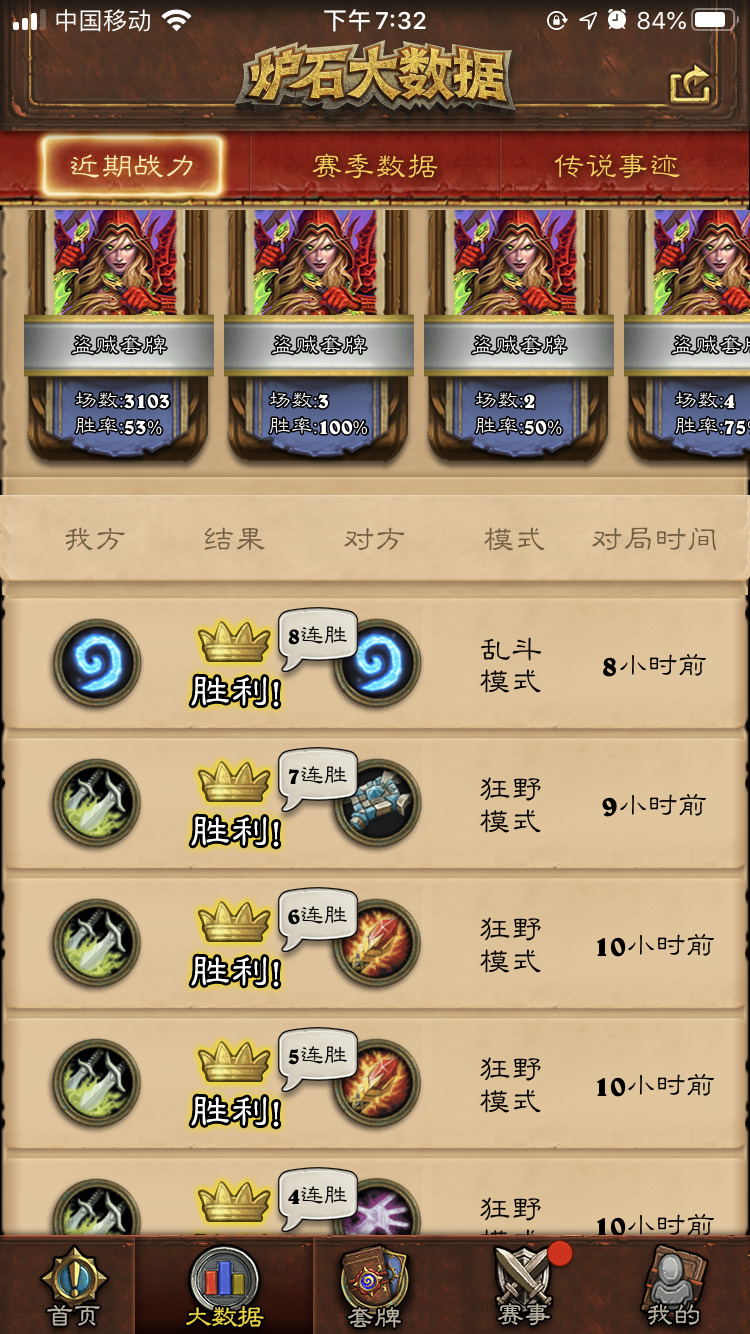Tap the share icon in the header
This screenshot has height=1334, width=750.
691,86
